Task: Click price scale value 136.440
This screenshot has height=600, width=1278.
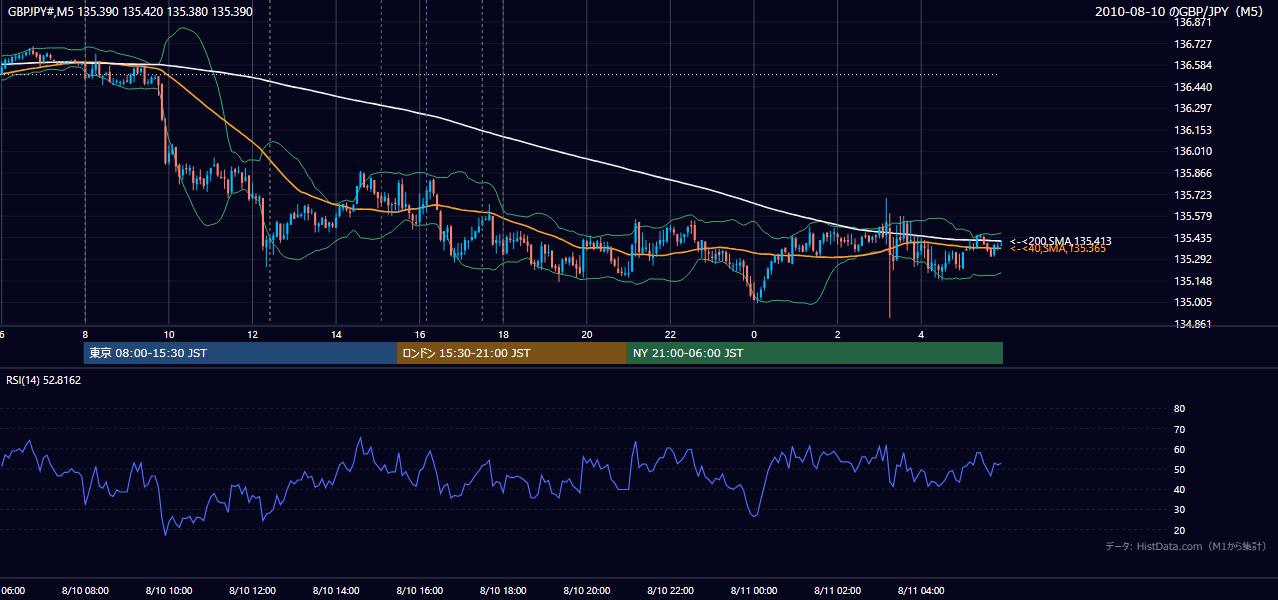Action: click(1193, 87)
